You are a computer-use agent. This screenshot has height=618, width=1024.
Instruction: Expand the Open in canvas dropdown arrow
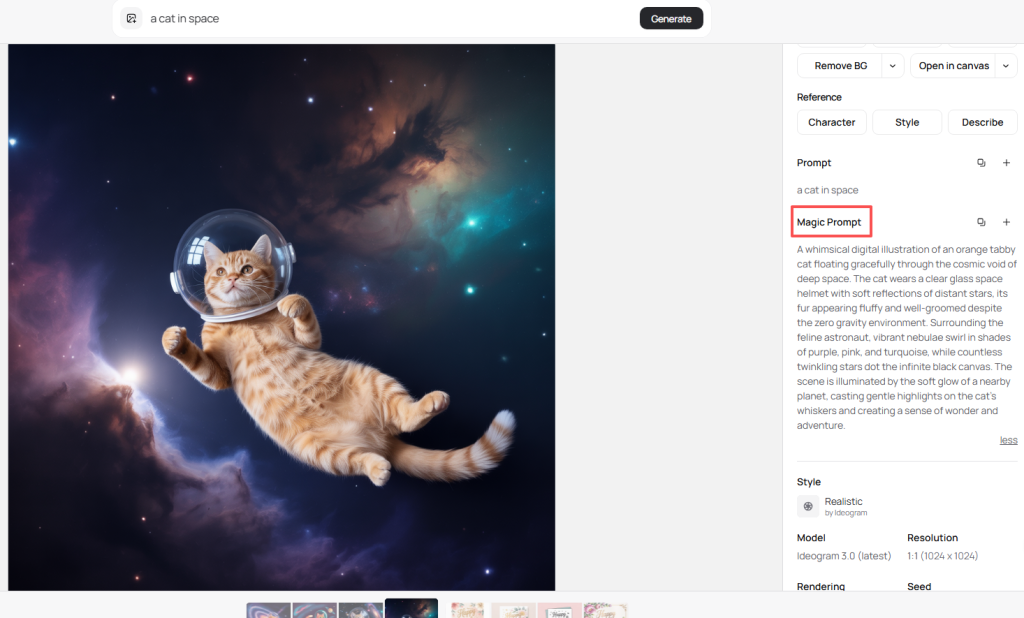pyautogui.click(x=1005, y=66)
